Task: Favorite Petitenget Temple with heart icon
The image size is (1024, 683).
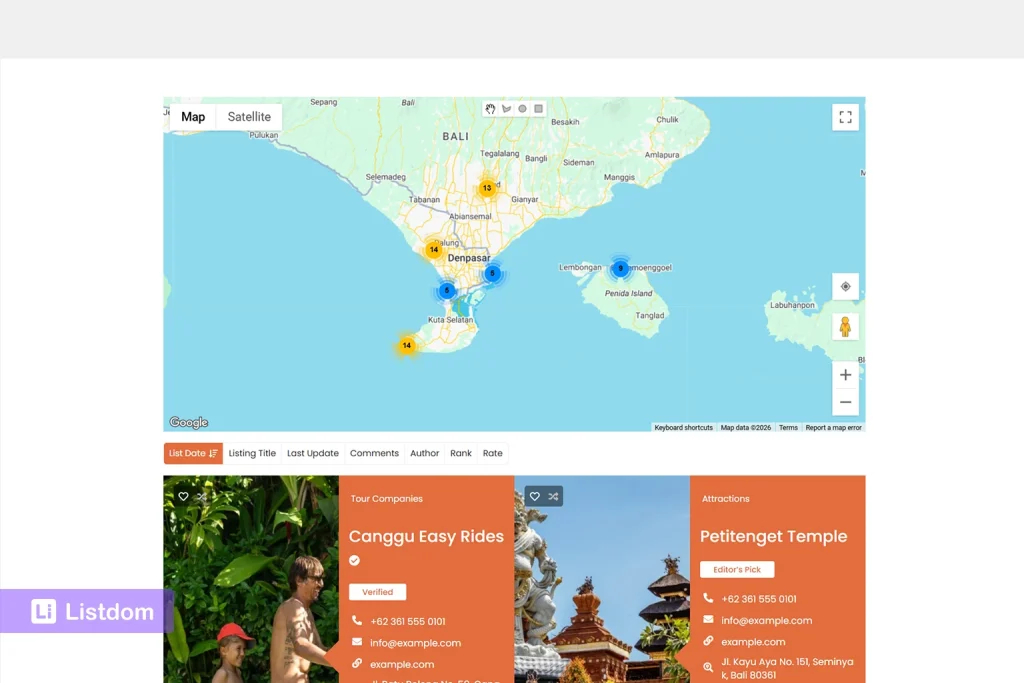Action: [535, 496]
